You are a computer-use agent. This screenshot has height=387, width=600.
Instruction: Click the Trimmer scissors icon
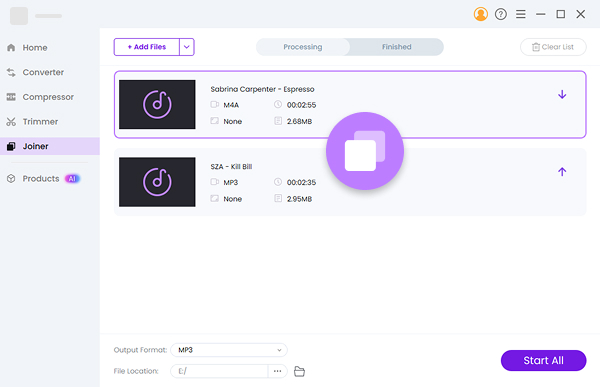[x=11, y=122]
